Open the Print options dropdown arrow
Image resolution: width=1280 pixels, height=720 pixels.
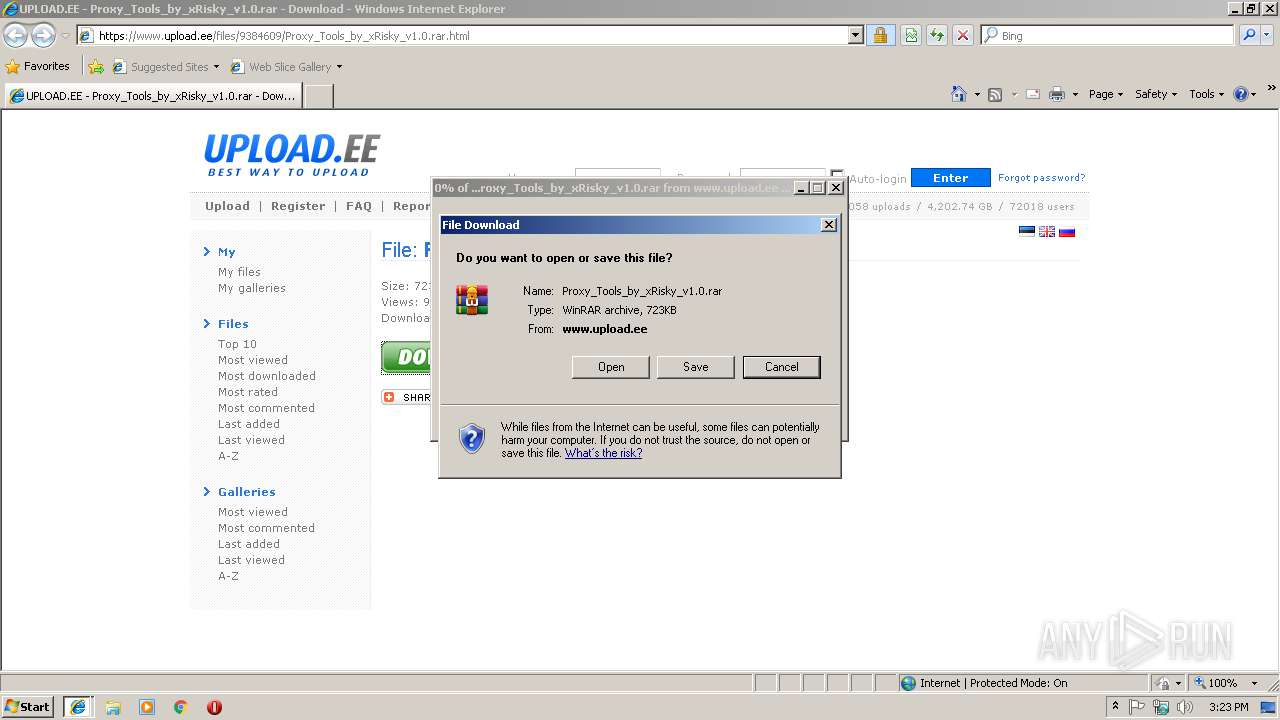pyautogui.click(x=1075, y=94)
